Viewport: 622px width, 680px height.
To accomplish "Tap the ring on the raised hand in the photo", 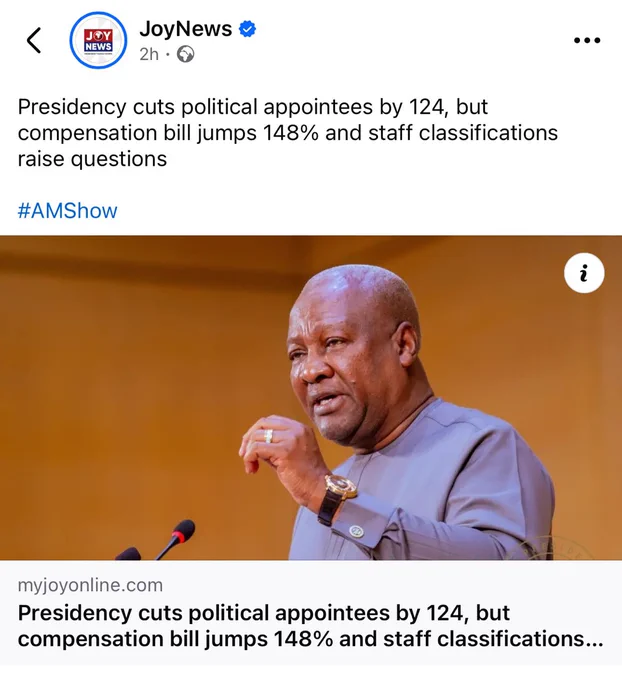I will (268, 436).
